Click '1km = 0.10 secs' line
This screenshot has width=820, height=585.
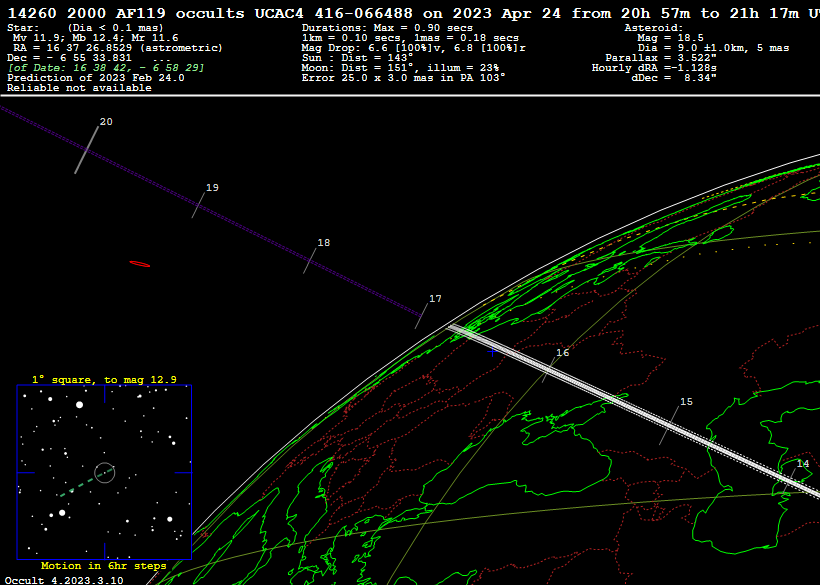tap(410, 38)
